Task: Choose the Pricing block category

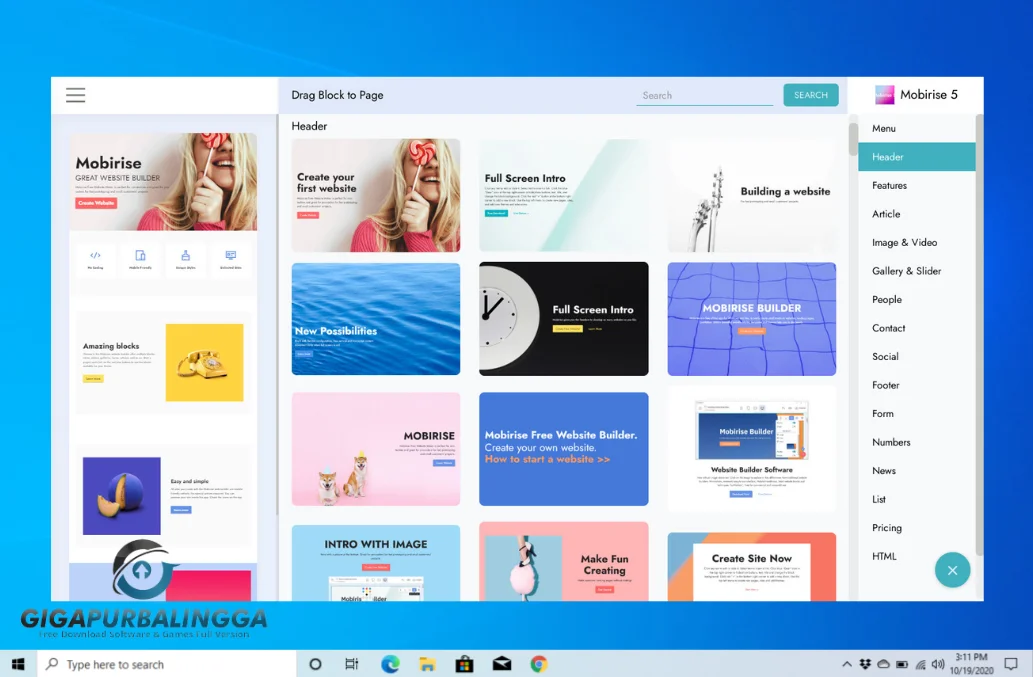Action: click(886, 528)
